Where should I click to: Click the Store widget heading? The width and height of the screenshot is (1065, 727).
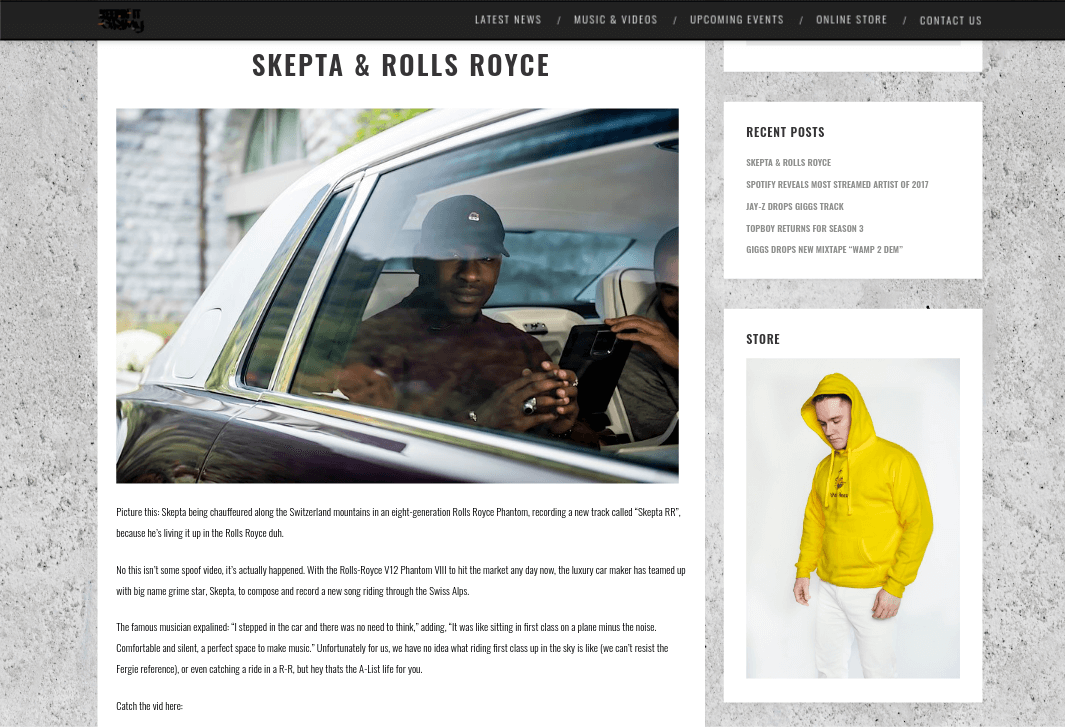pyautogui.click(x=763, y=339)
